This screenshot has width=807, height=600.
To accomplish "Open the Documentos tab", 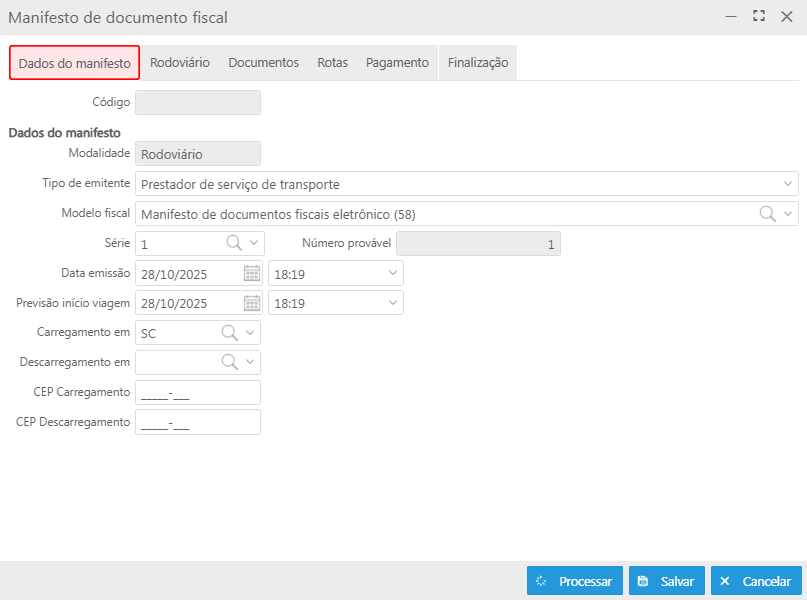I will [x=263, y=62].
